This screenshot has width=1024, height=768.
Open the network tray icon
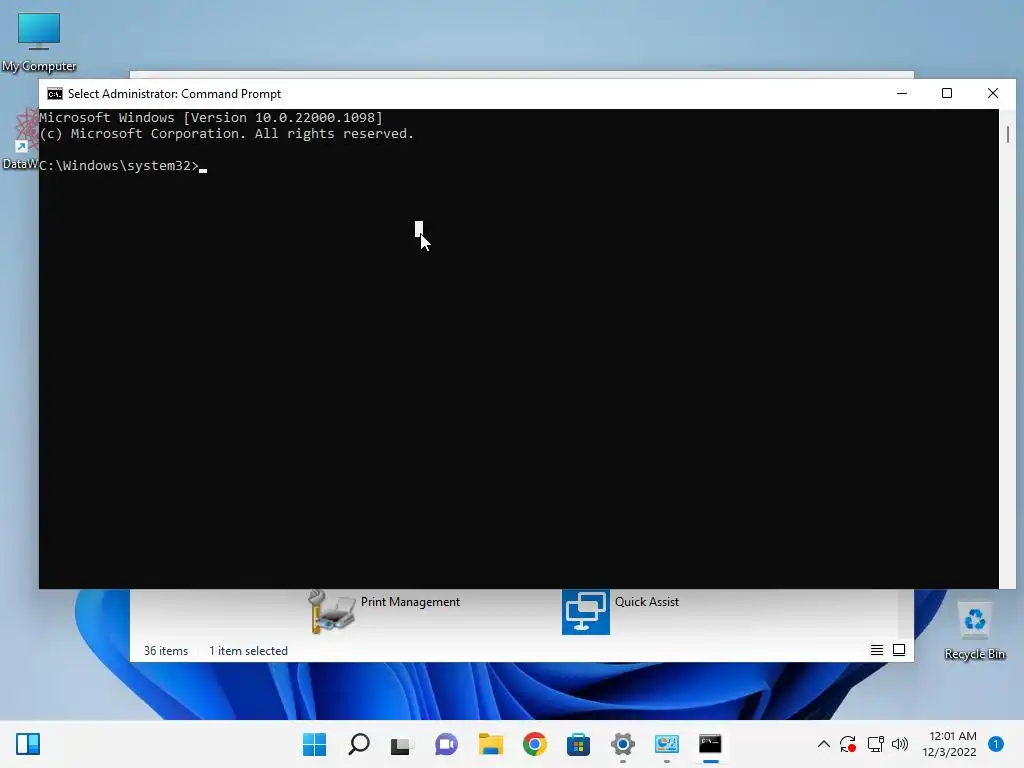pyautogui.click(x=875, y=744)
